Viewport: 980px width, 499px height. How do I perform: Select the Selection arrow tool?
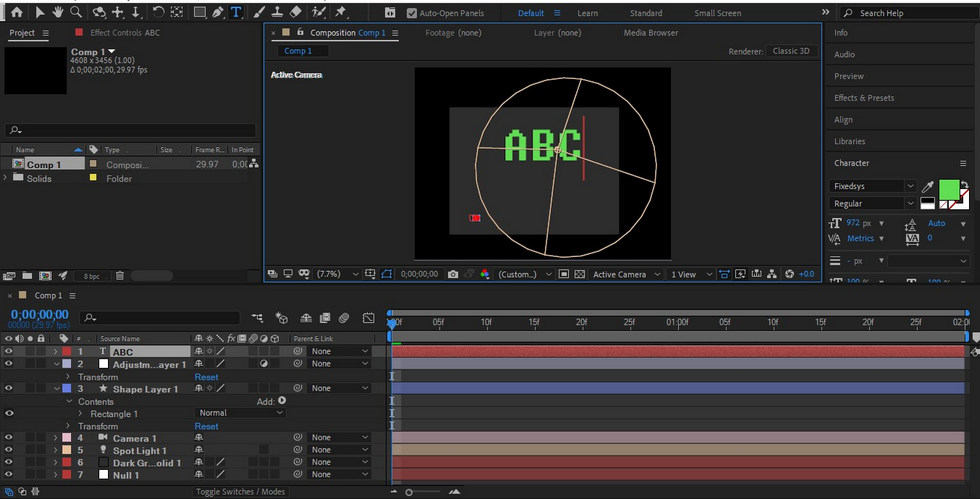[40, 12]
